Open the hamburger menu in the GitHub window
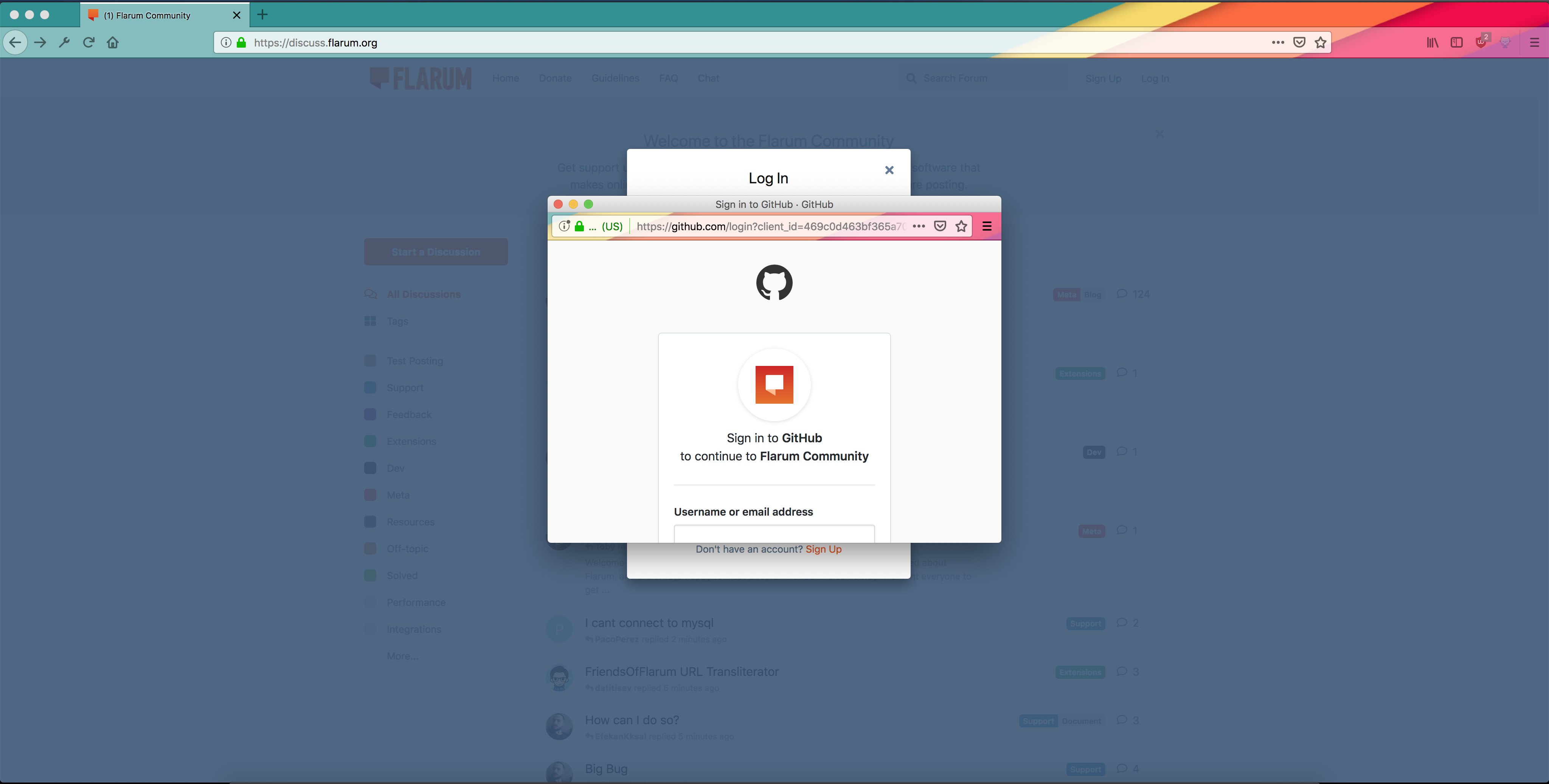 tap(987, 226)
